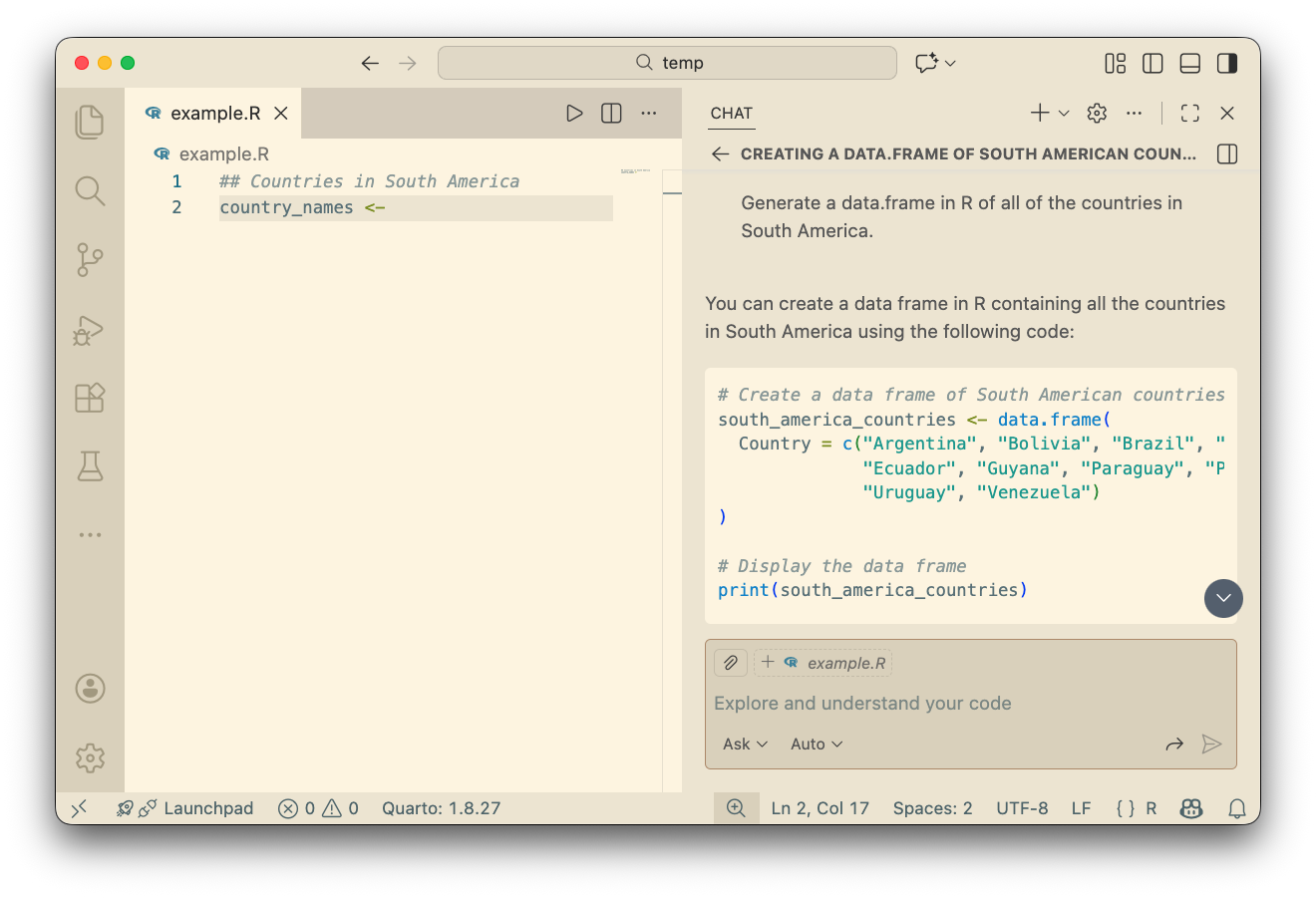Open the Auto model picker dropdown

click(817, 745)
